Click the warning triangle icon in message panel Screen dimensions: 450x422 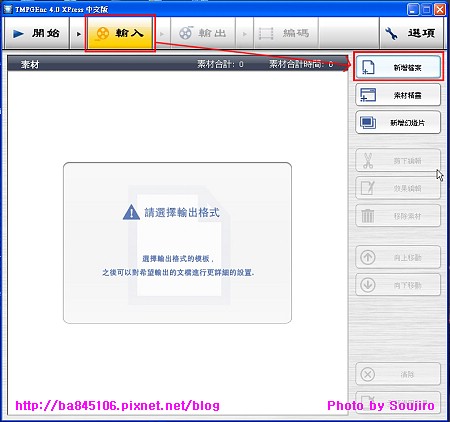coord(131,212)
